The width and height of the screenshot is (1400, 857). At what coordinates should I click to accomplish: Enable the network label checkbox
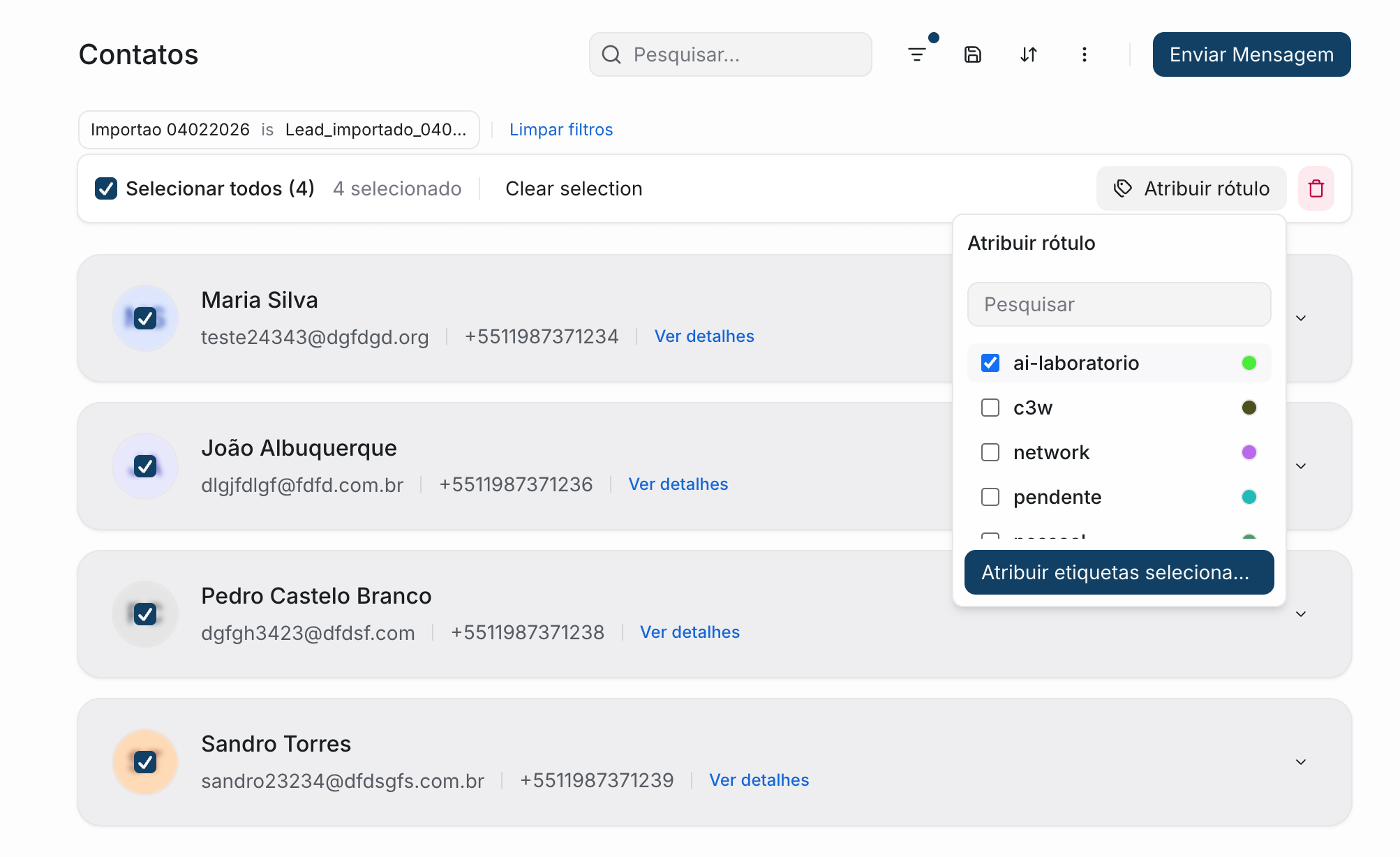990,452
